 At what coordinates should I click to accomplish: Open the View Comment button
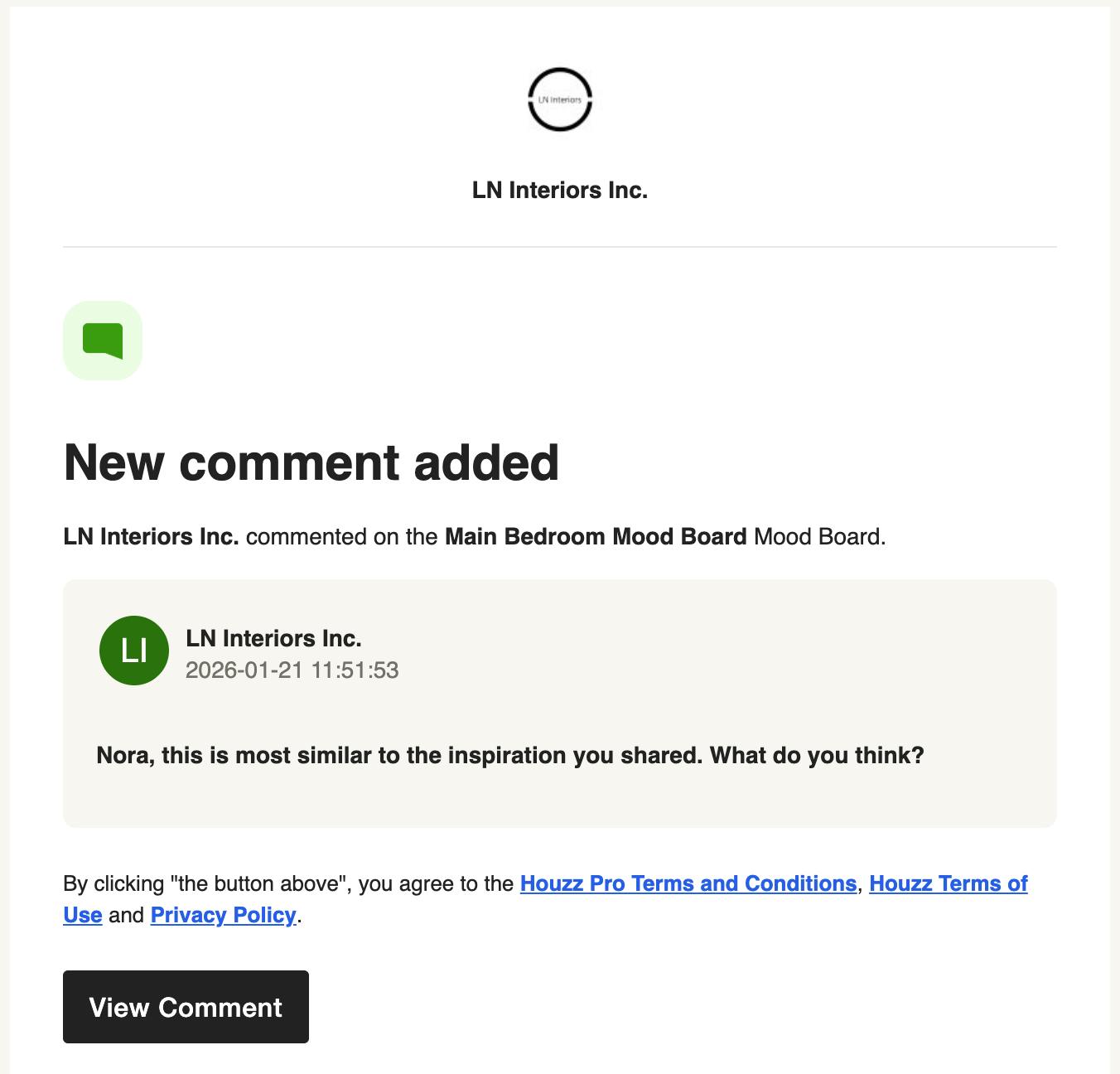pyautogui.click(x=186, y=1007)
